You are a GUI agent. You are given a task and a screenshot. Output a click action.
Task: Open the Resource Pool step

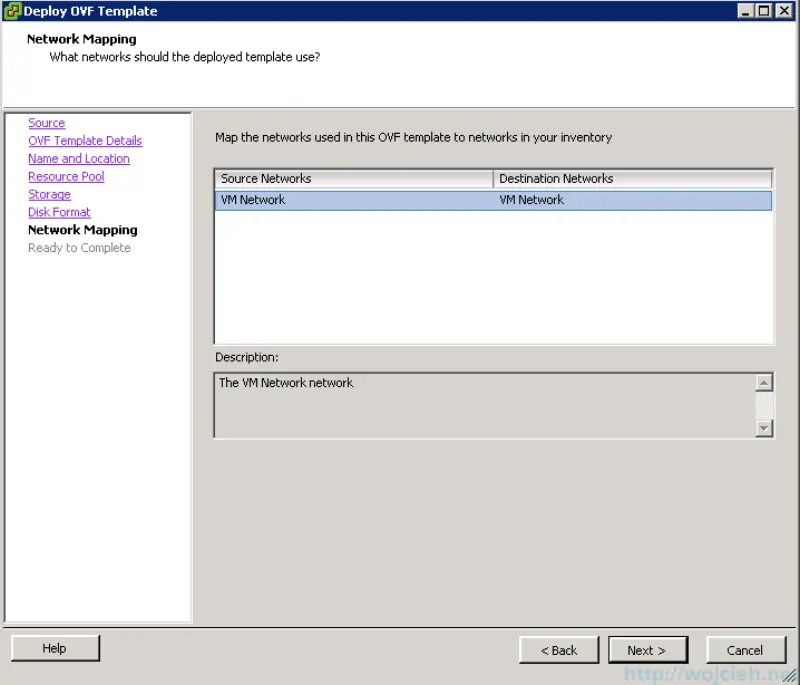66,176
